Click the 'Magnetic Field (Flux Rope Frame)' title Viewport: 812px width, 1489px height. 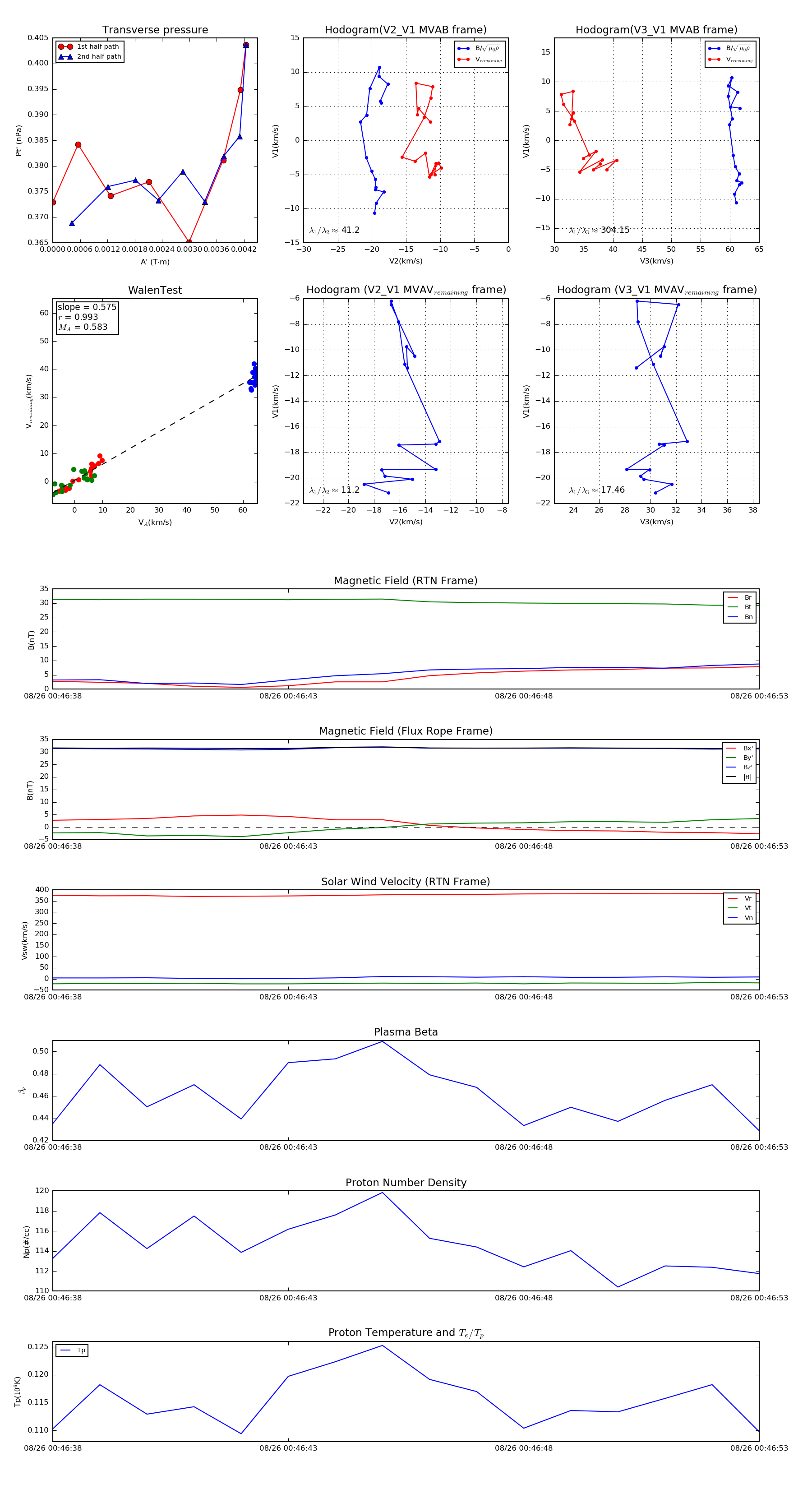[406, 731]
